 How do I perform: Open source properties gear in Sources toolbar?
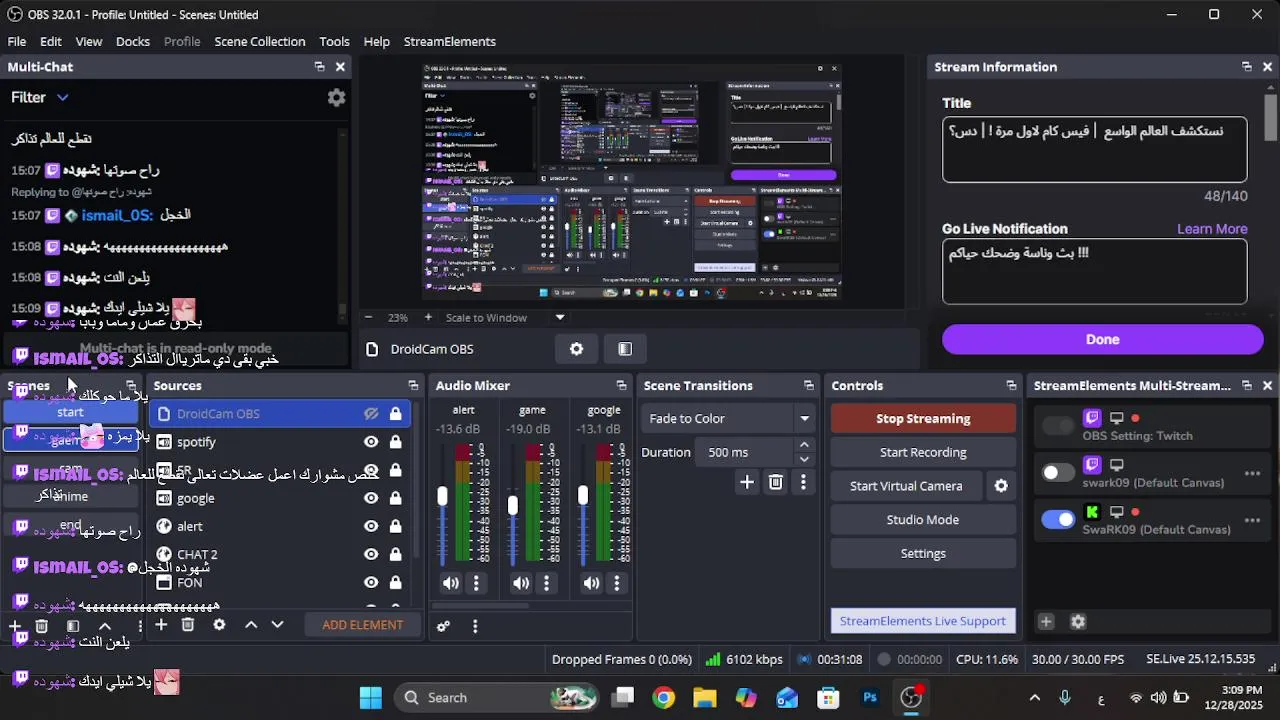point(219,625)
